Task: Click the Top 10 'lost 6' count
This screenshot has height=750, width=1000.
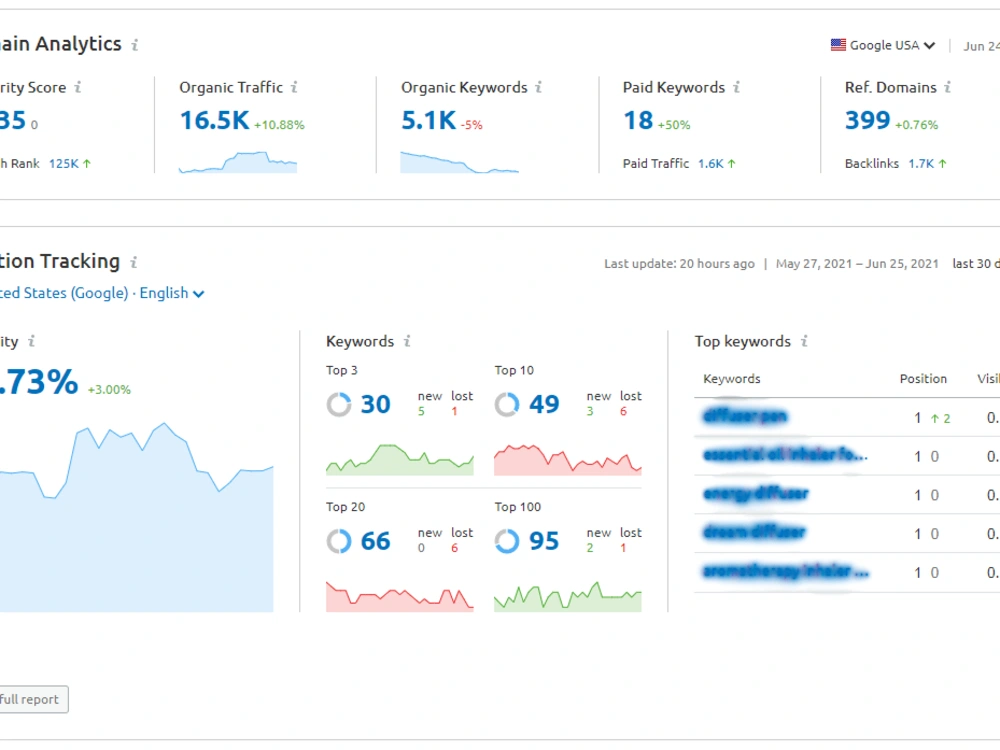Action: click(624, 411)
